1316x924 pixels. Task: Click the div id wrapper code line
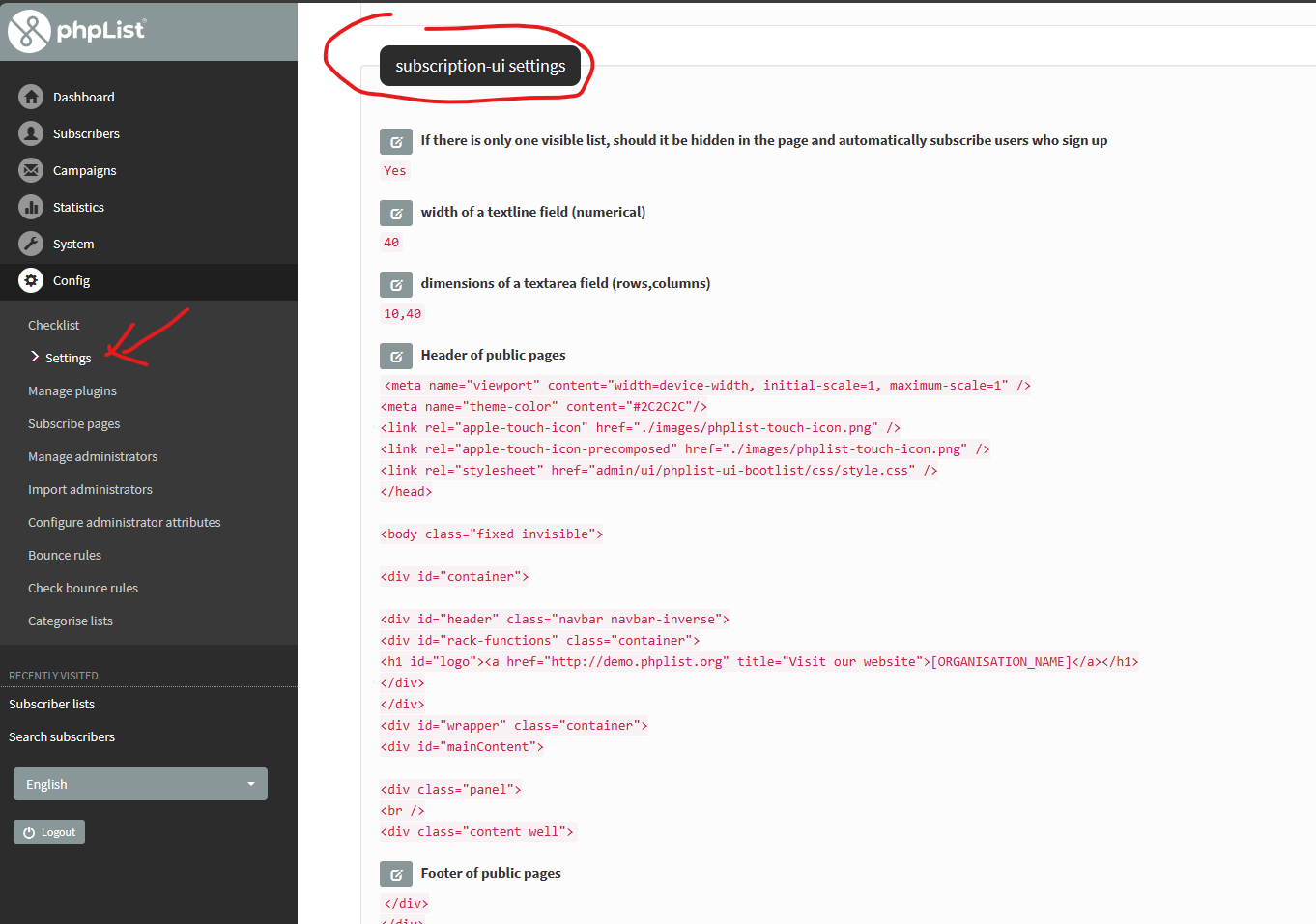pyautogui.click(x=514, y=726)
